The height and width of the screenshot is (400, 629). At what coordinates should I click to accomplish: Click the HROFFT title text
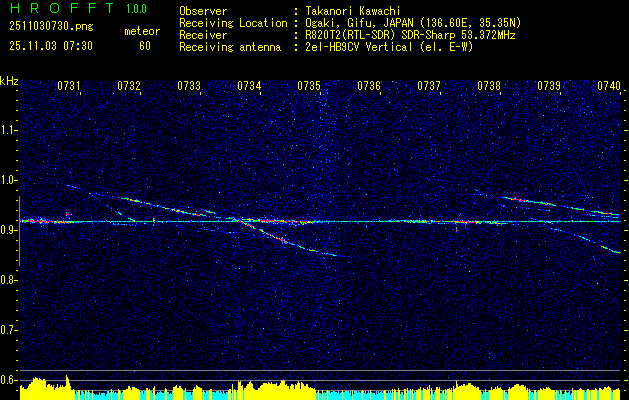point(62,8)
